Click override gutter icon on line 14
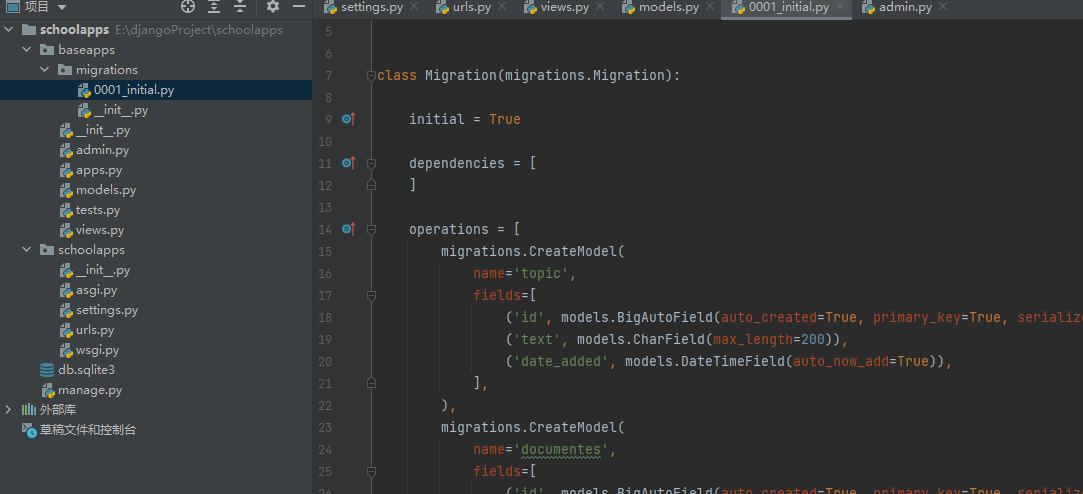 [x=349, y=229]
